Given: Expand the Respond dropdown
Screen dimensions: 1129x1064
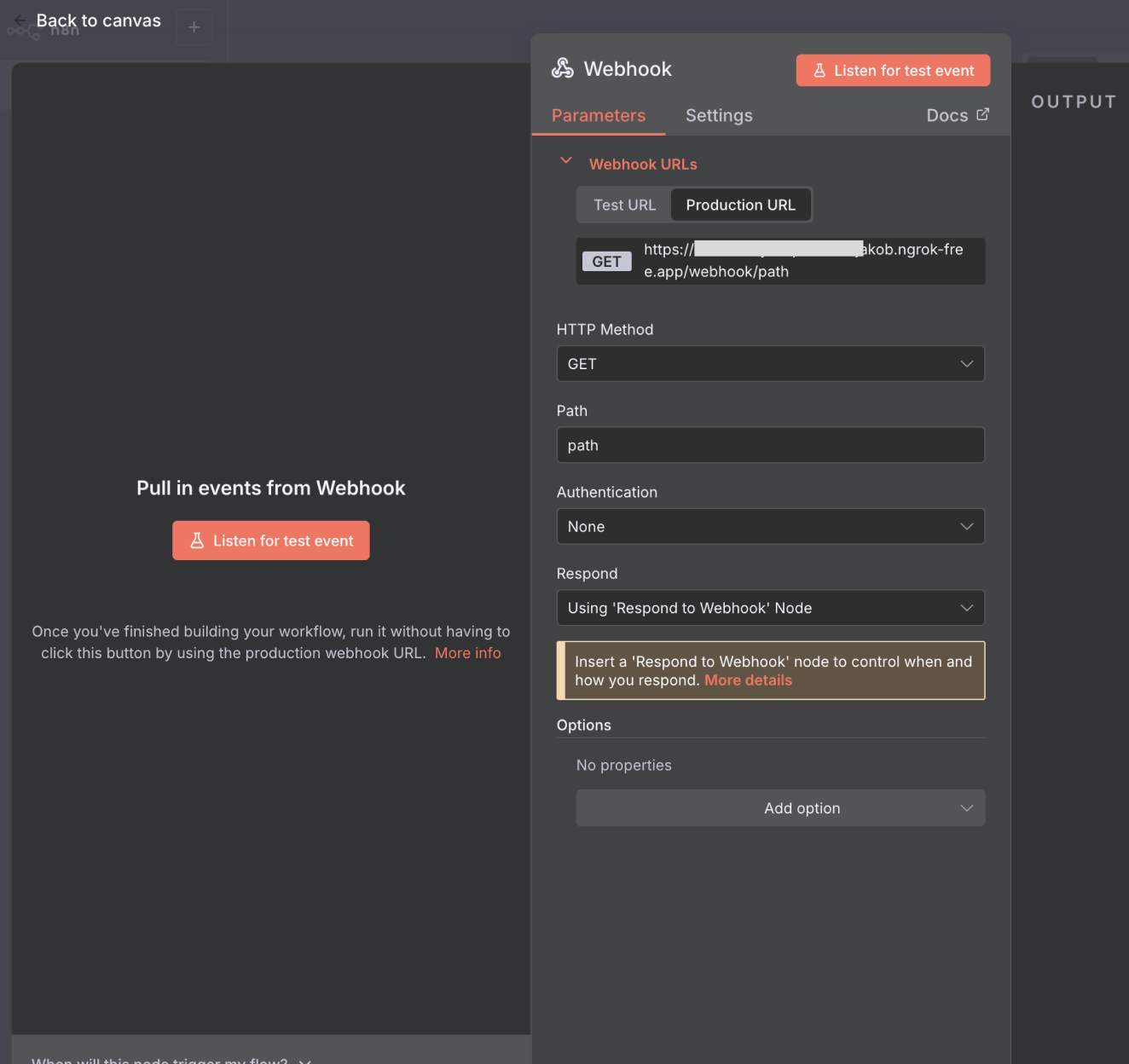Looking at the screenshot, I should click(x=770, y=608).
